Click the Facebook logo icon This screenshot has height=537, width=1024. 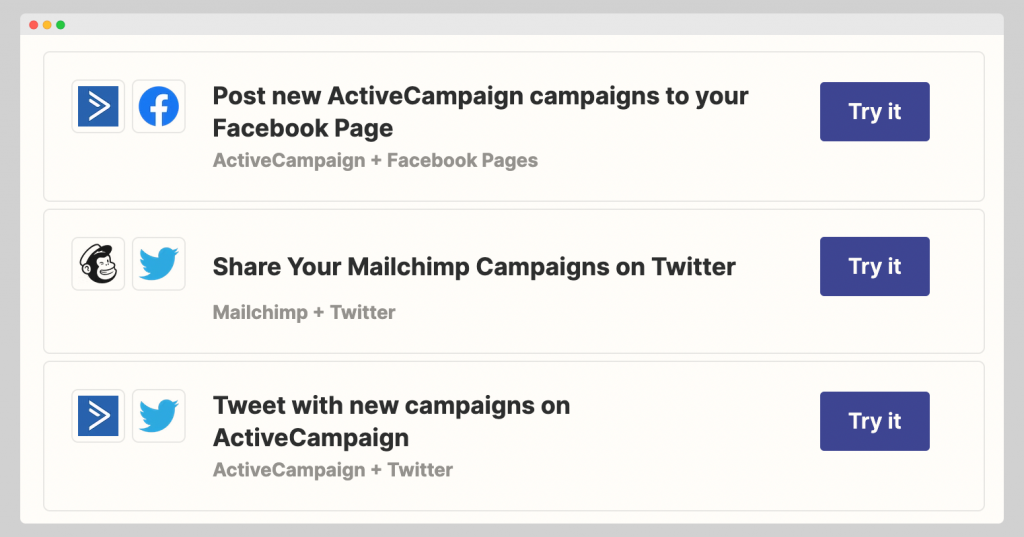point(159,106)
